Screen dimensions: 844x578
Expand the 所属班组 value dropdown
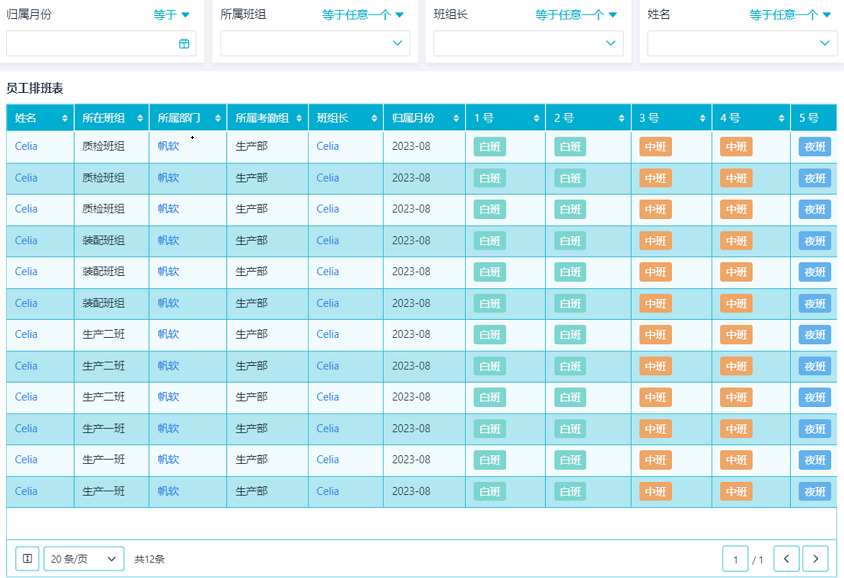397,43
